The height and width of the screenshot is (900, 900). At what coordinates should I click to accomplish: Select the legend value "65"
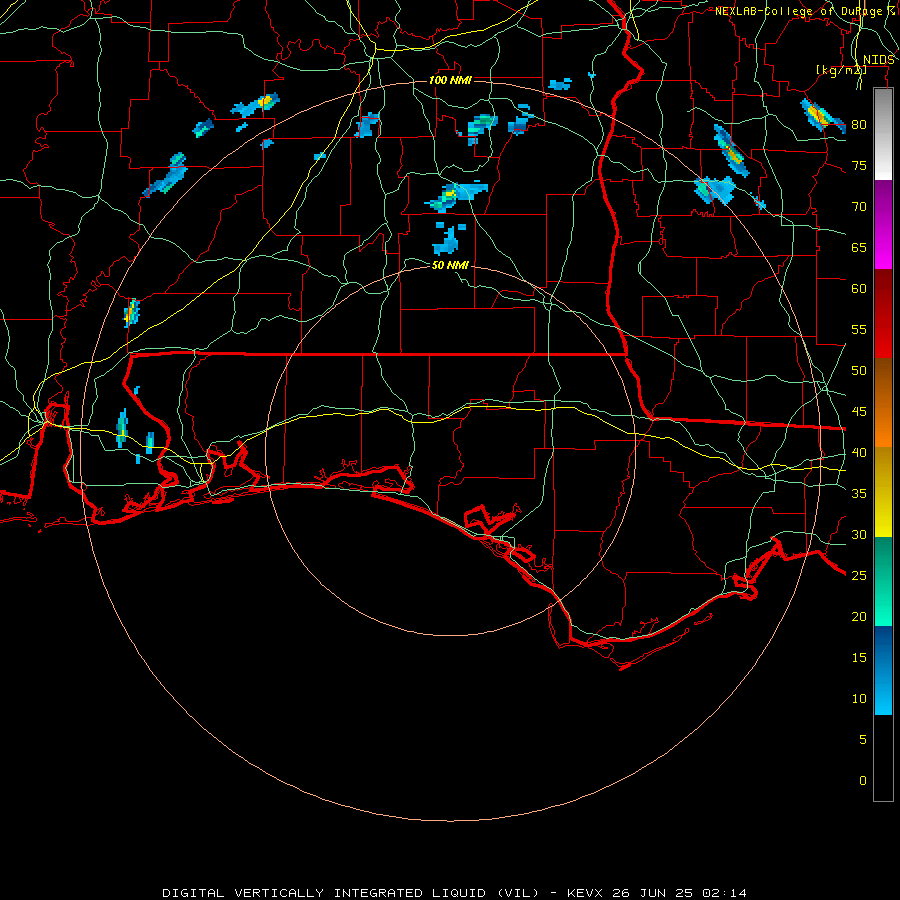(x=859, y=247)
